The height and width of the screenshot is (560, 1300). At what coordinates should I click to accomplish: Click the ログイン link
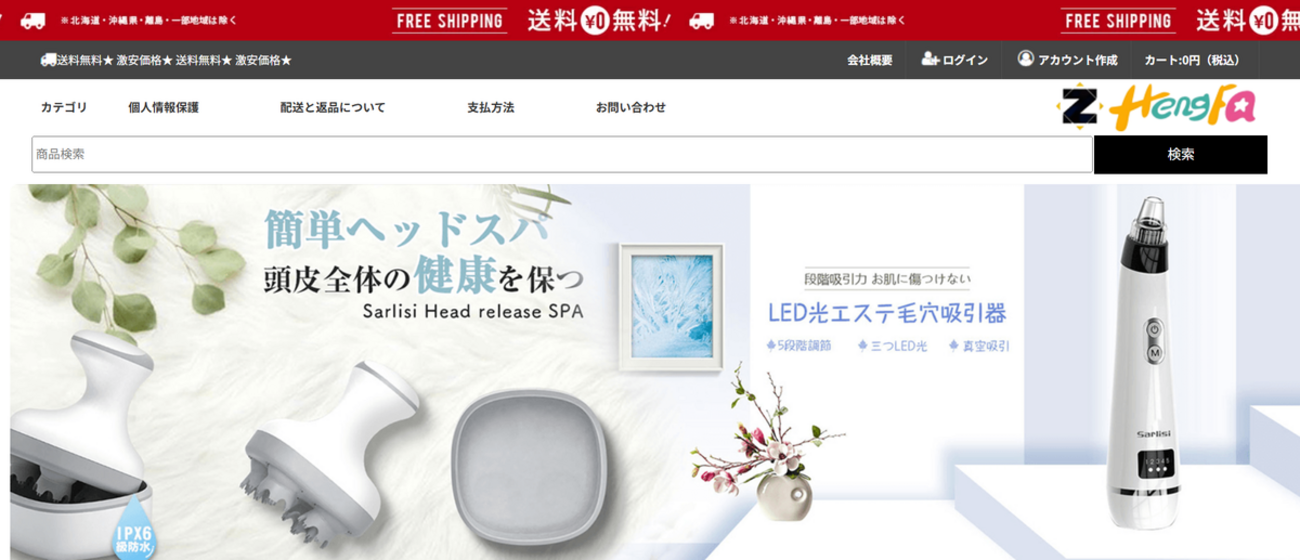click(x=964, y=60)
